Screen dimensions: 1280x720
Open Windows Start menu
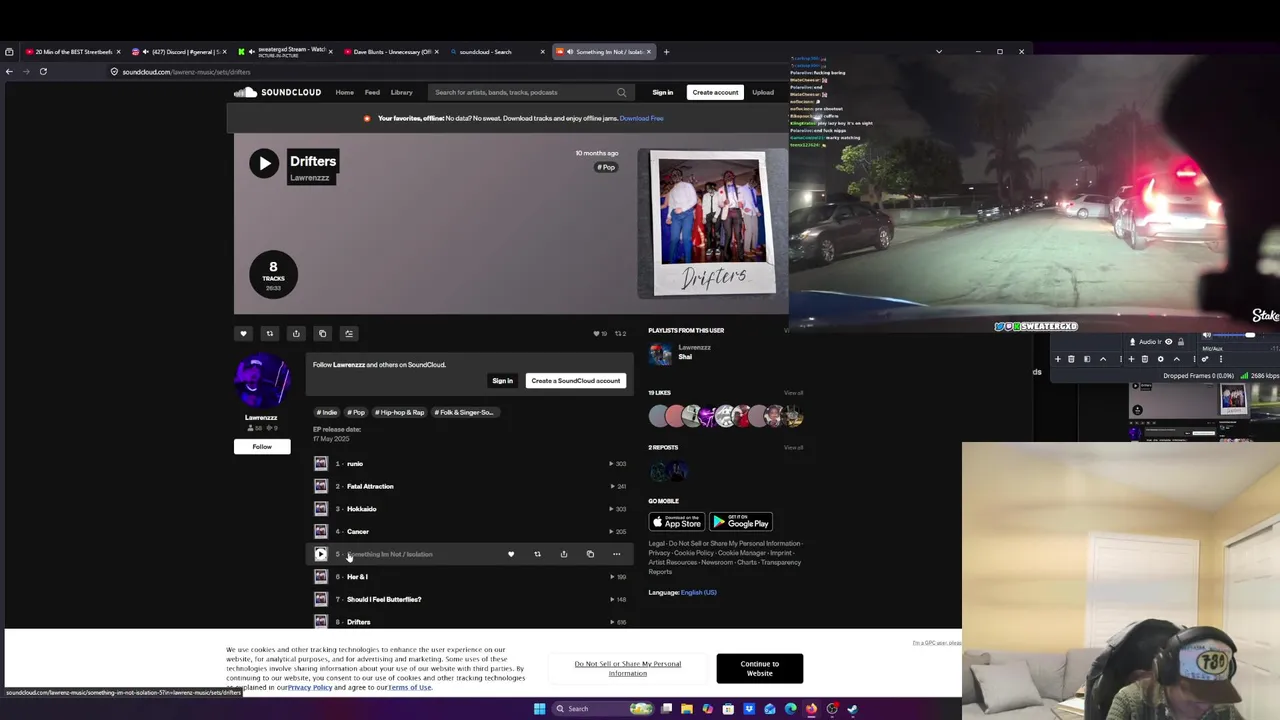(x=539, y=709)
